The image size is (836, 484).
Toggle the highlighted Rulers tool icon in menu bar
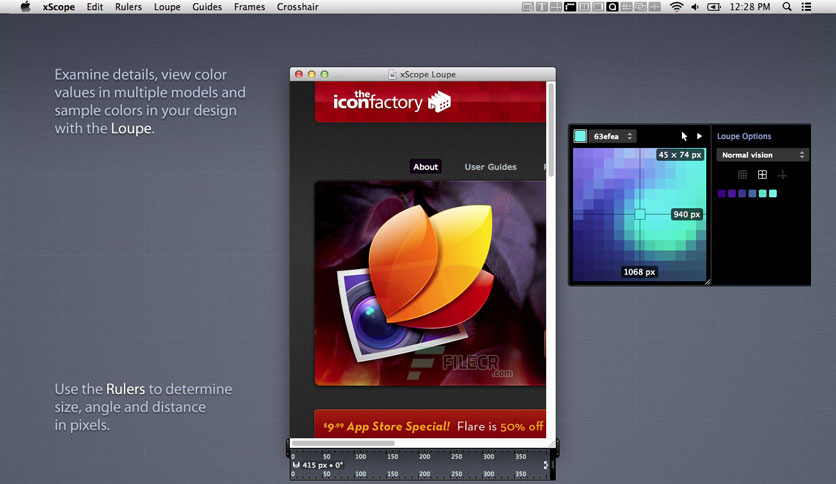click(x=570, y=7)
